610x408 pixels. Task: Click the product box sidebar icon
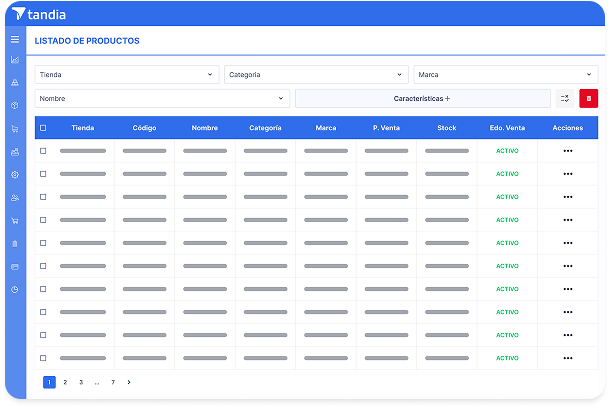[15, 105]
